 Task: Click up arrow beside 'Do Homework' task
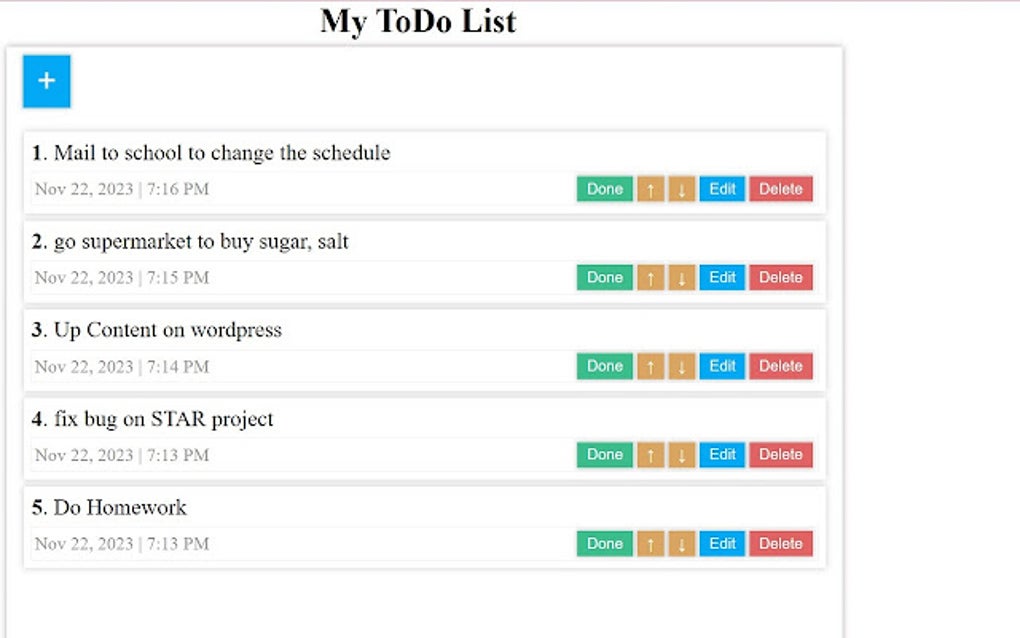pyautogui.click(x=650, y=543)
